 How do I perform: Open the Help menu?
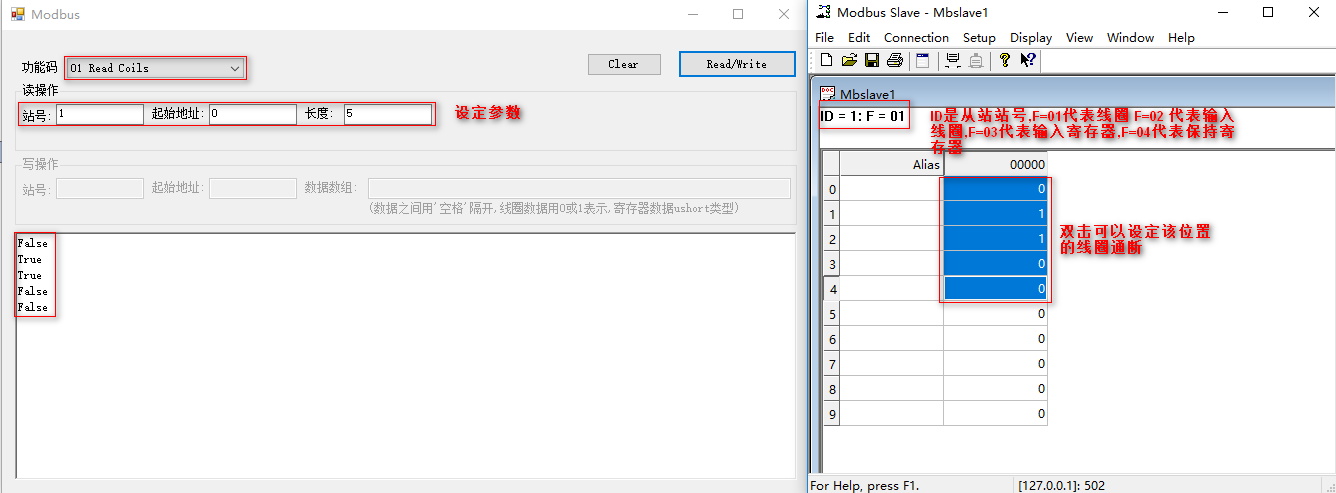point(1181,37)
